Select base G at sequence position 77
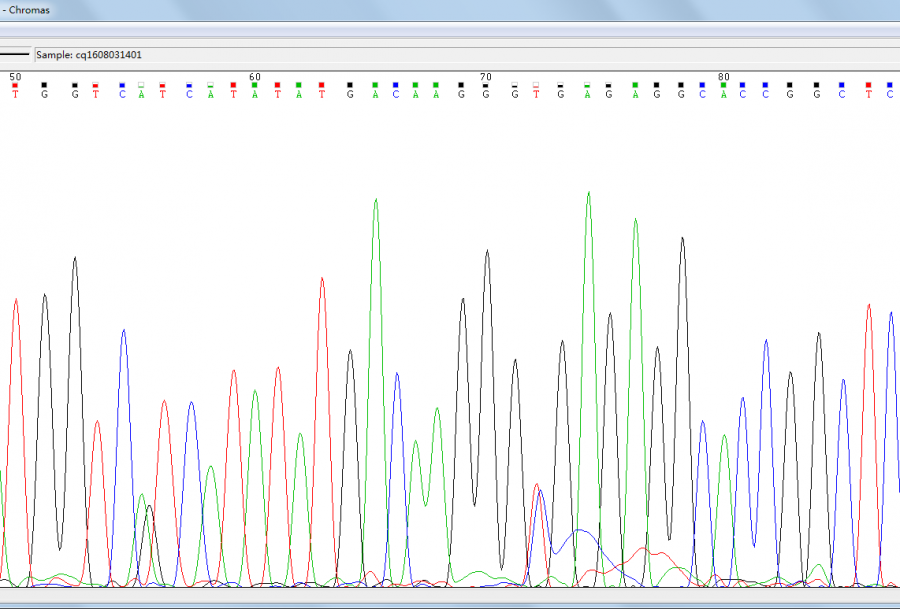This screenshot has height=609, width=900. [657, 94]
